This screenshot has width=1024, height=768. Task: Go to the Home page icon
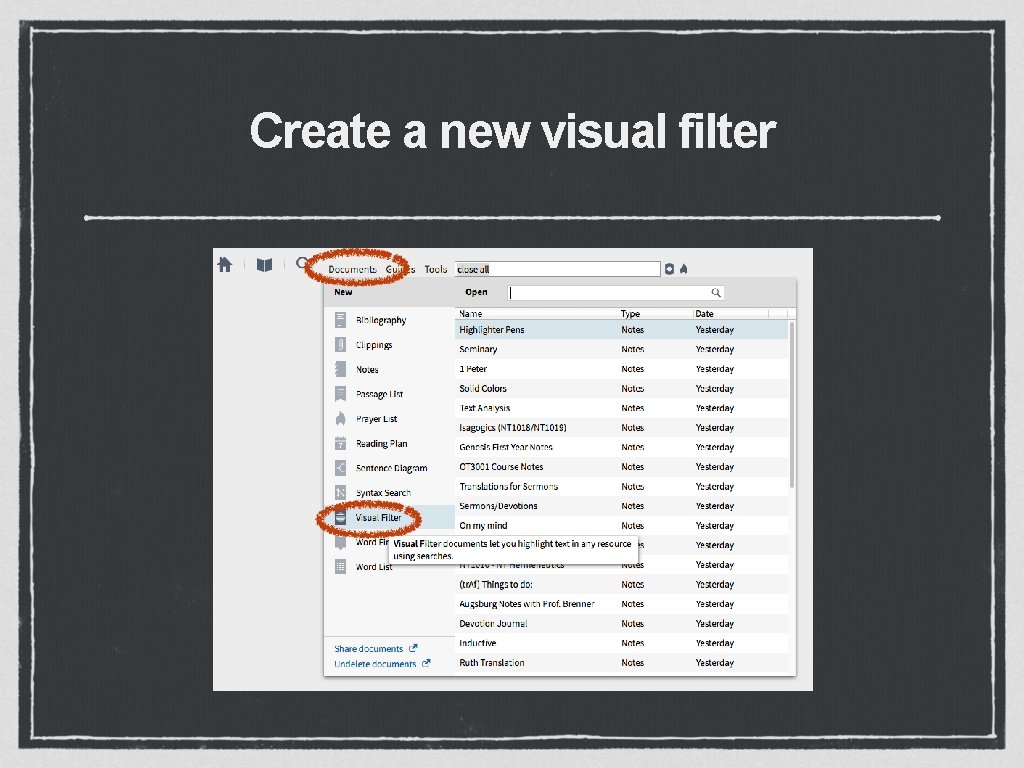[225, 264]
